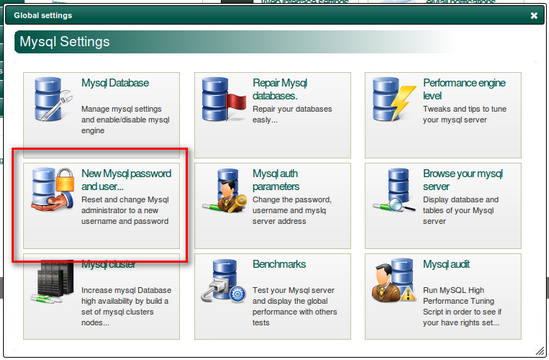Open the Mysql Database title link

[115, 83]
